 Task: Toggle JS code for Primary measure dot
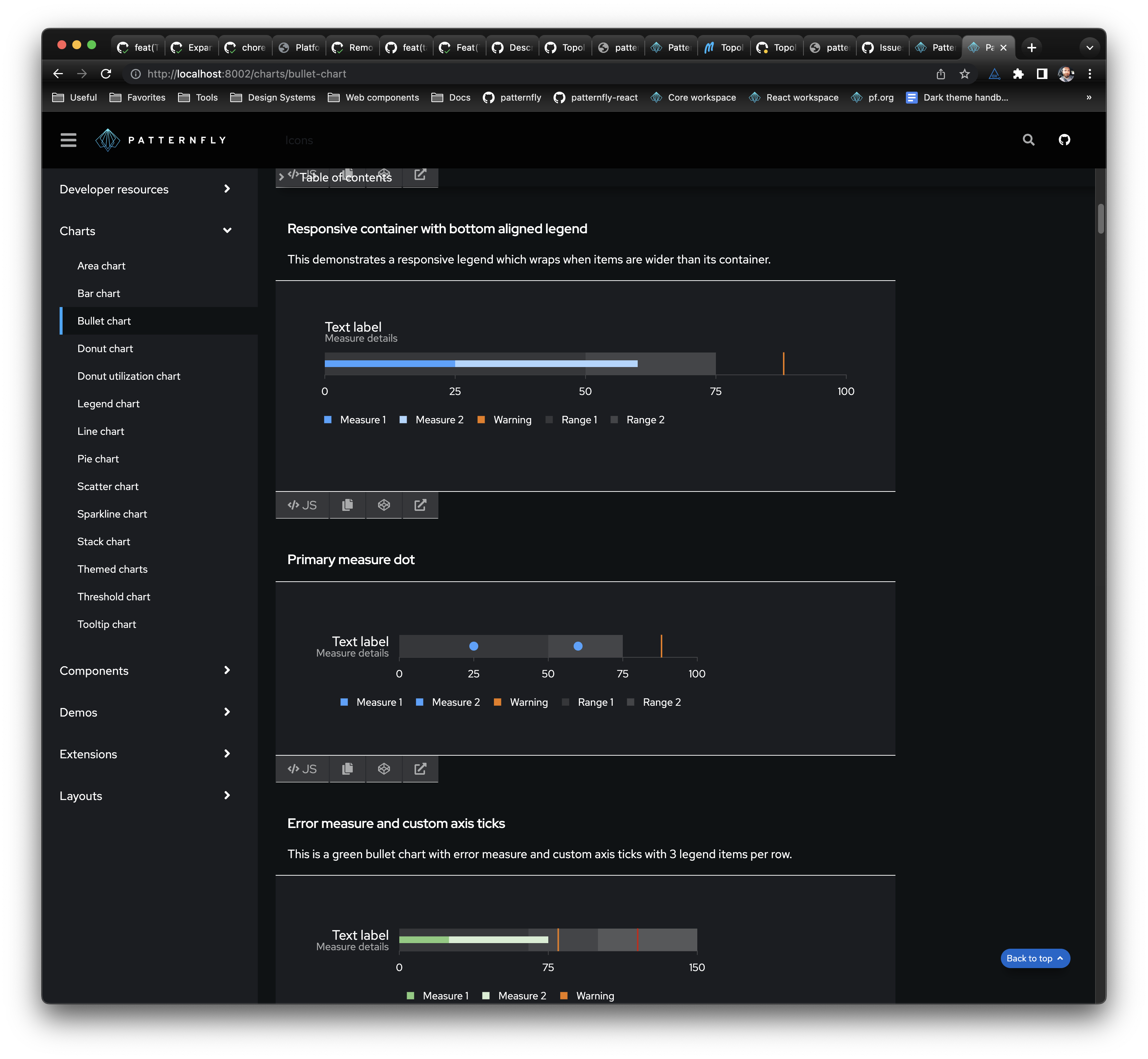[302, 768]
